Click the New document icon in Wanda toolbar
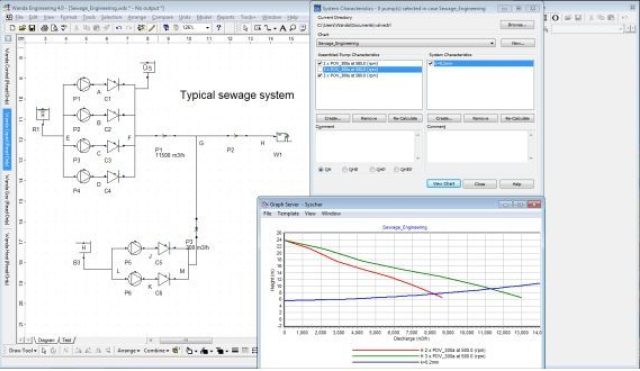 click(12, 28)
